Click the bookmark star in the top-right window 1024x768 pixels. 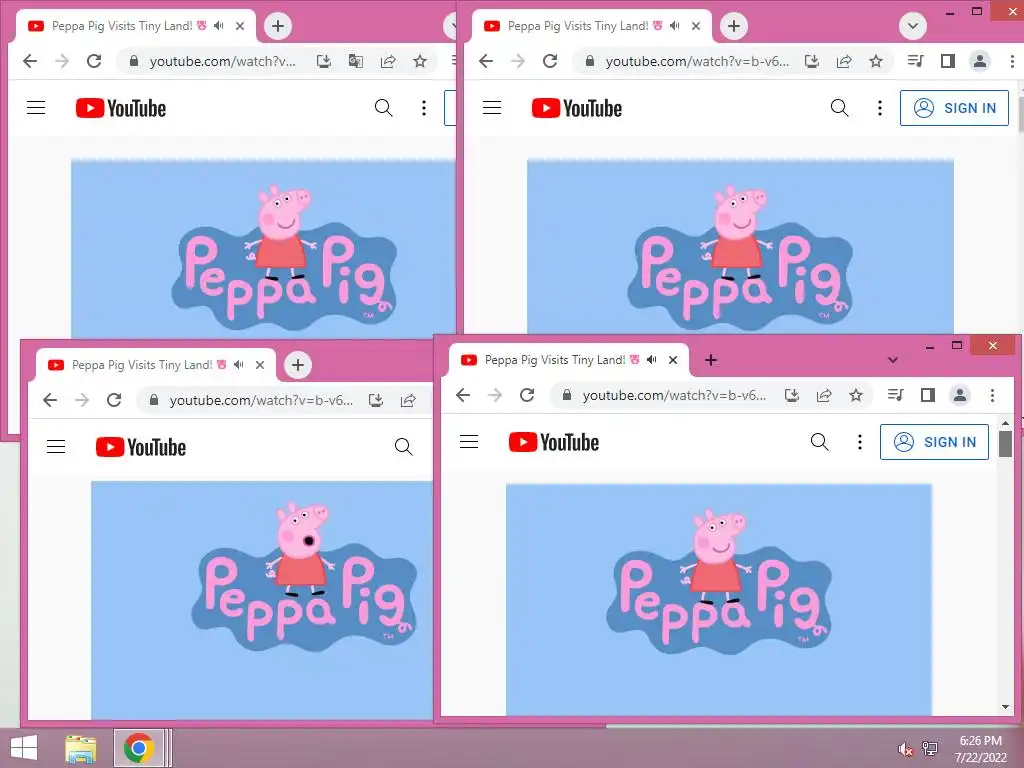click(x=876, y=61)
